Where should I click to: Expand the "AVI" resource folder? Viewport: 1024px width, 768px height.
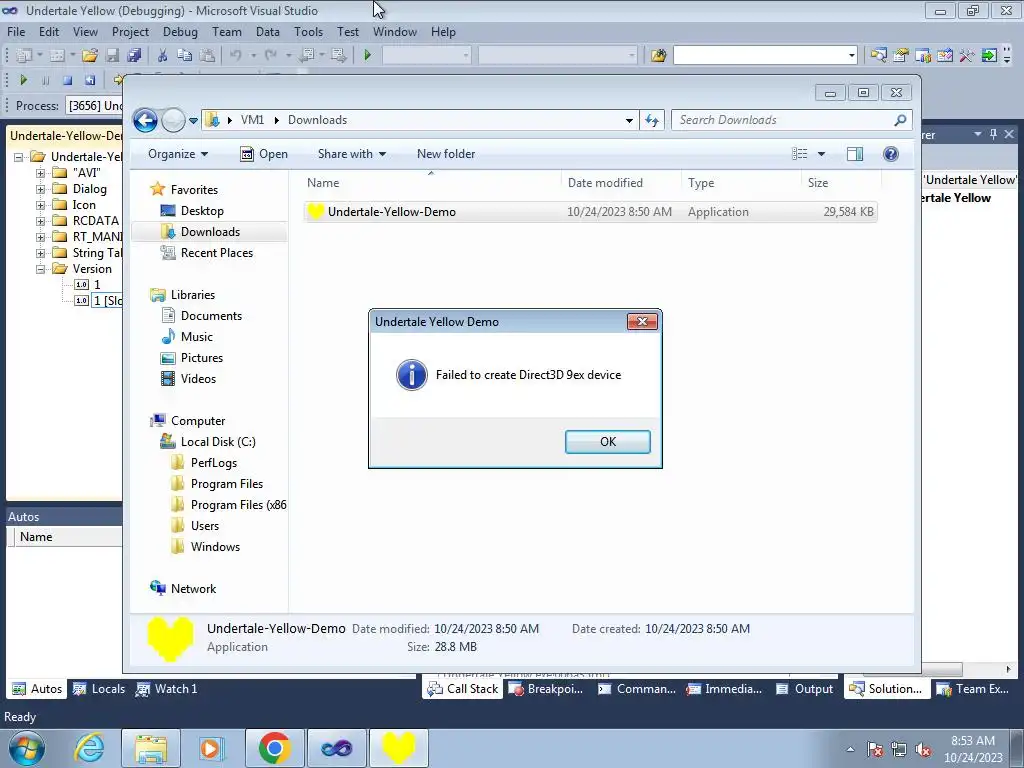(40, 173)
